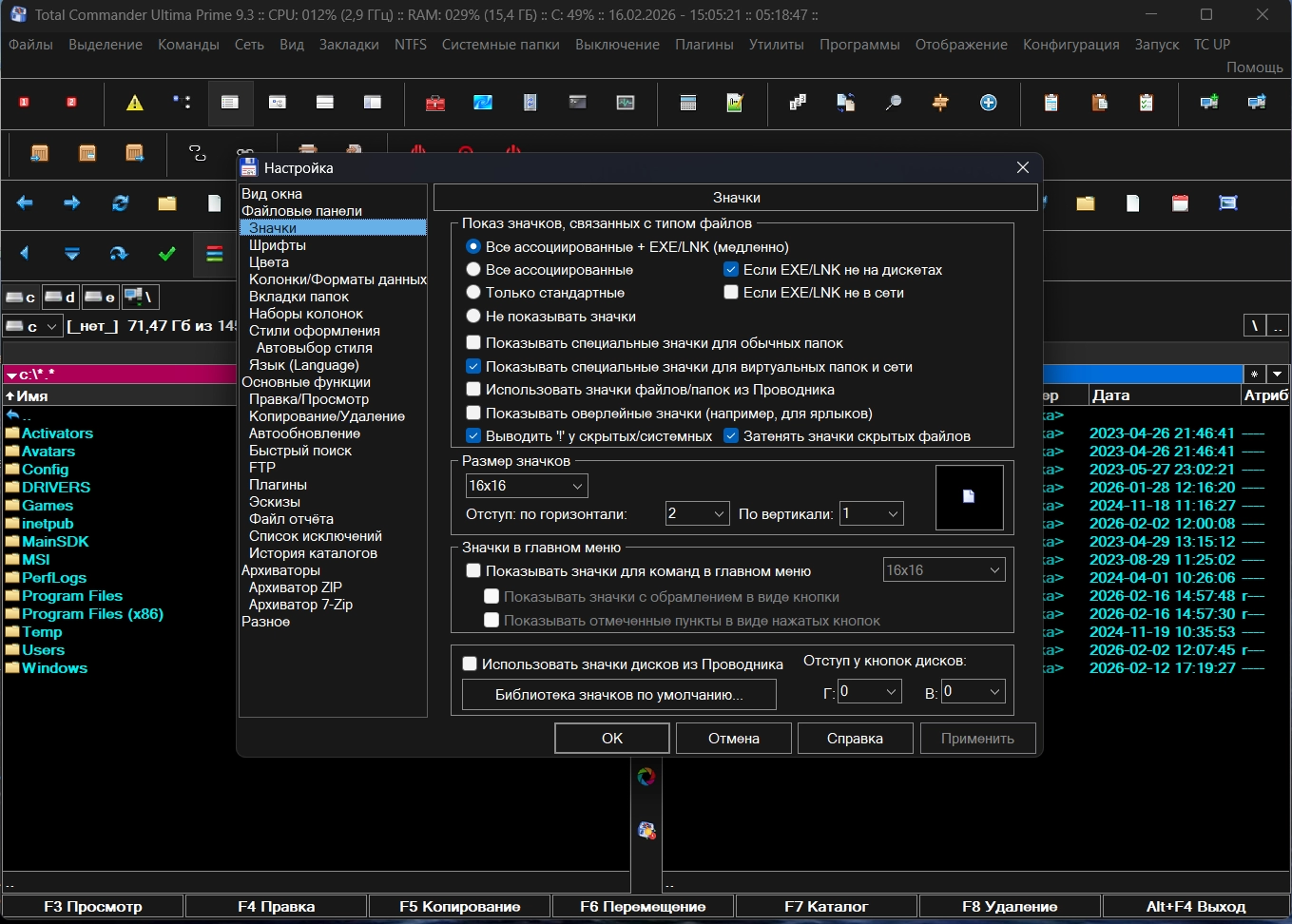This screenshot has width=1292, height=924.
Task: Click the orange signpost toolbar icon
Action: pyautogui.click(x=940, y=103)
